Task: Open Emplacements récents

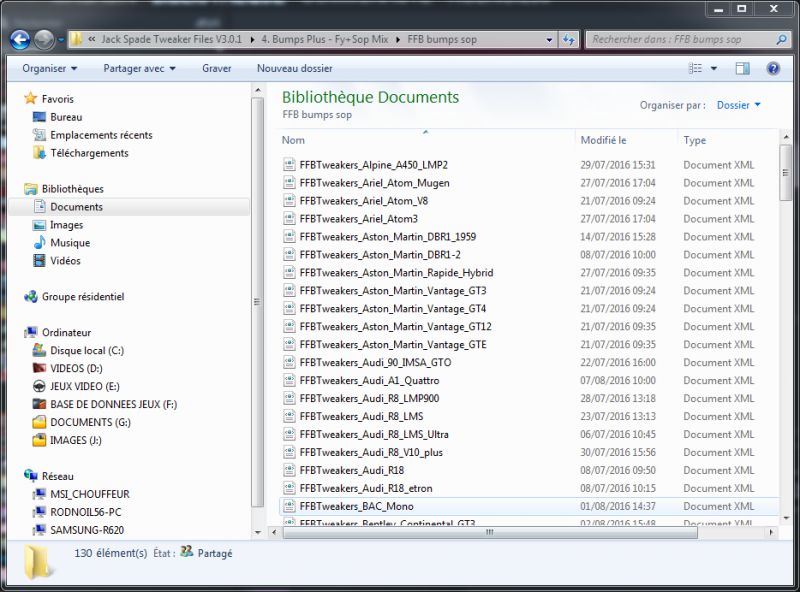Action: pos(101,135)
